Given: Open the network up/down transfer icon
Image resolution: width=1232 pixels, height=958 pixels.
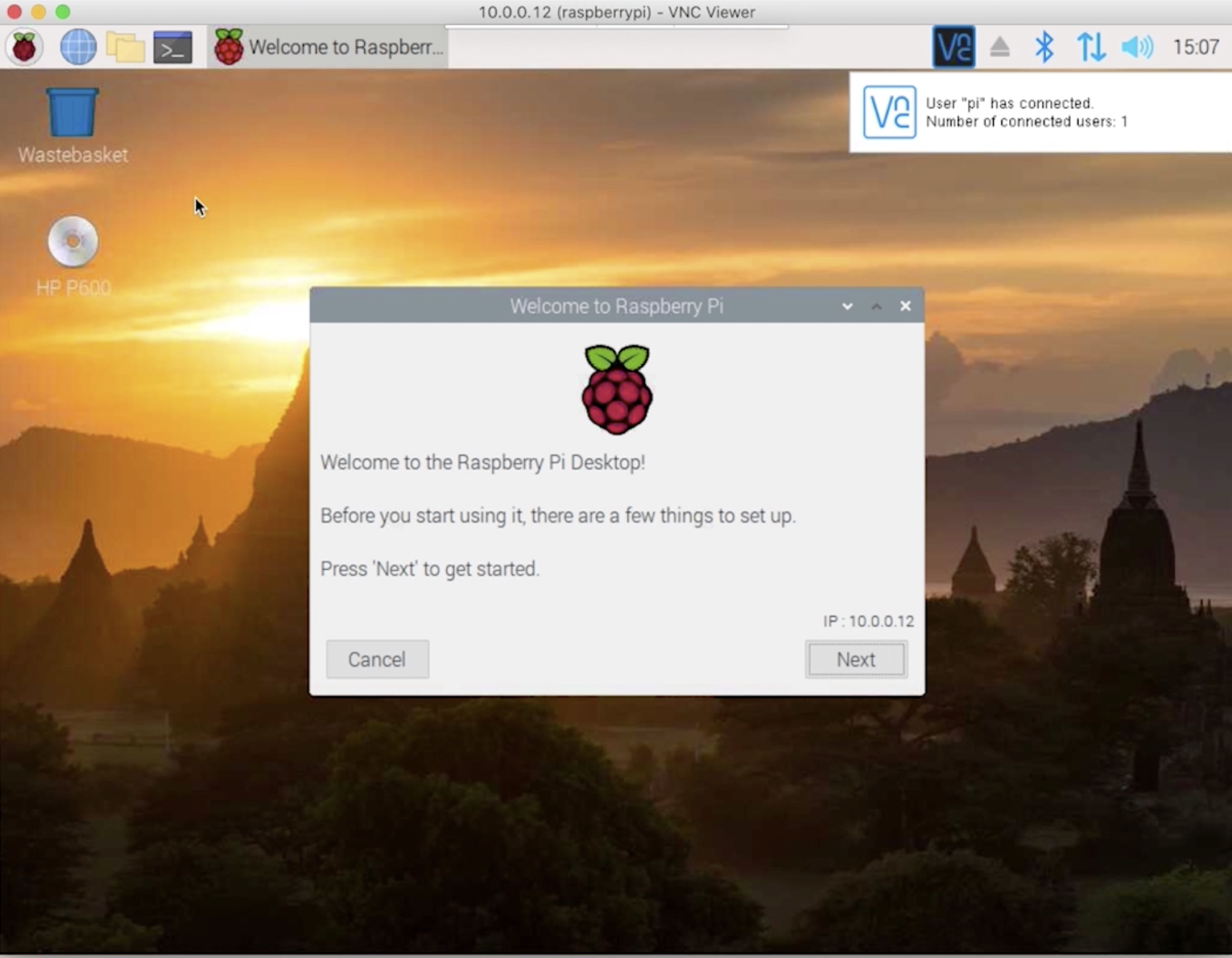Looking at the screenshot, I should [1091, 47].
